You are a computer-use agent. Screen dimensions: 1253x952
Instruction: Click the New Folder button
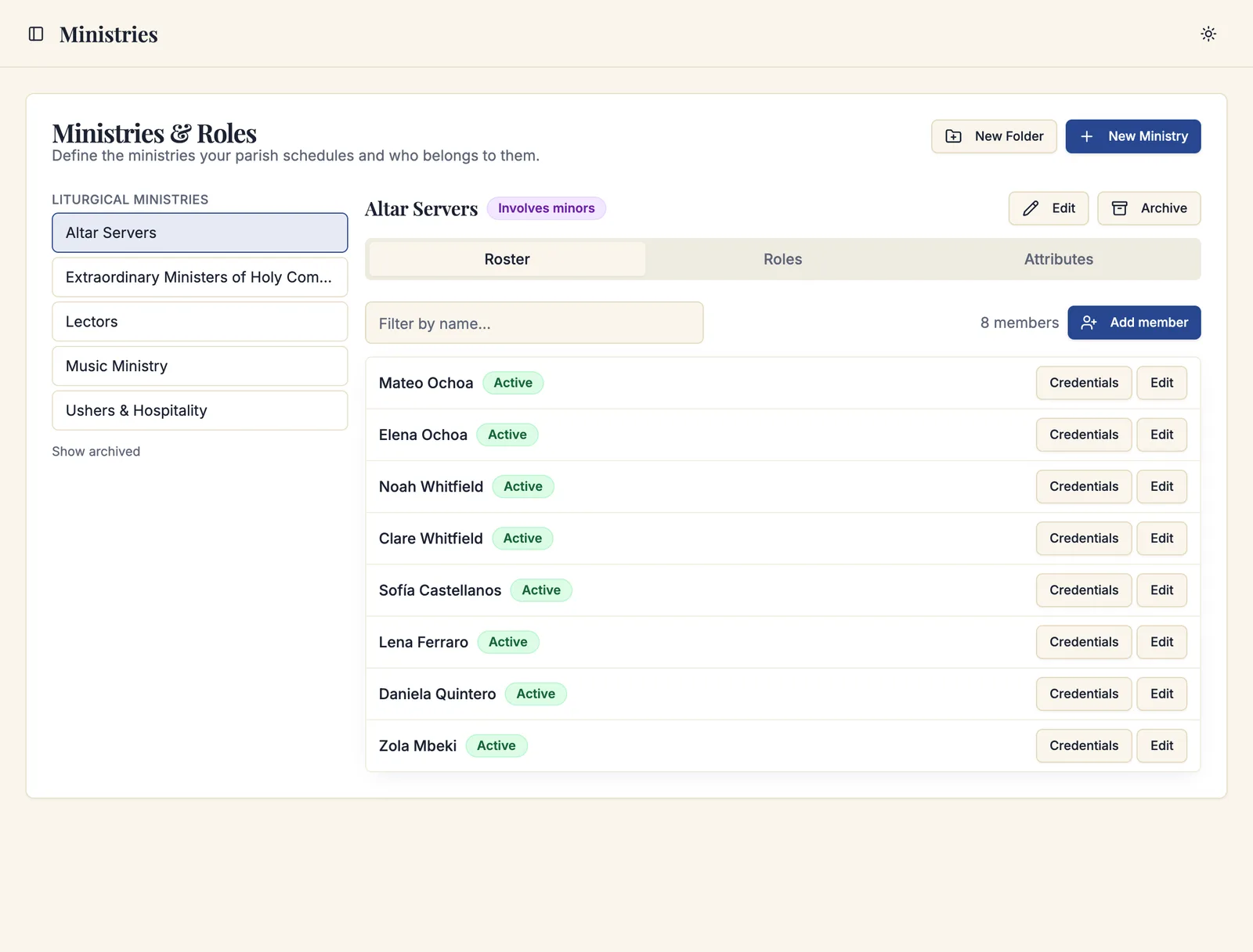pos(994,136)
